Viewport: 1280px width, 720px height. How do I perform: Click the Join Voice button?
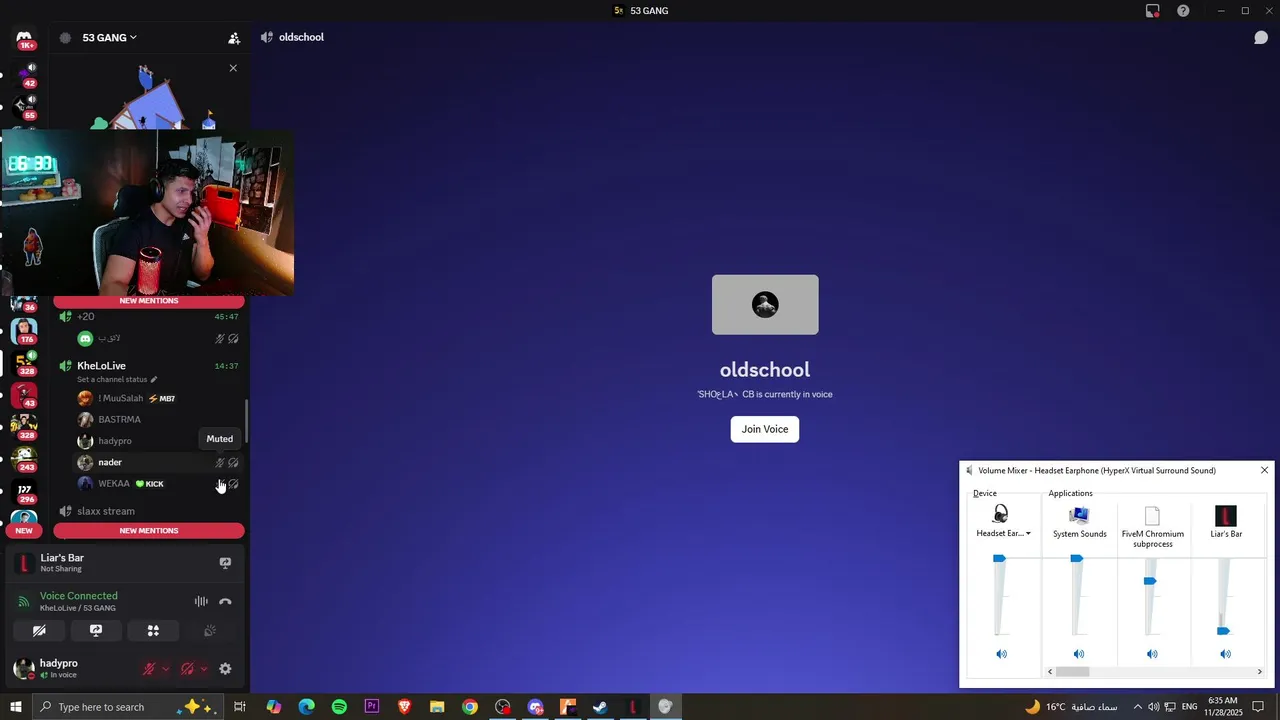[x=765, y=429]
